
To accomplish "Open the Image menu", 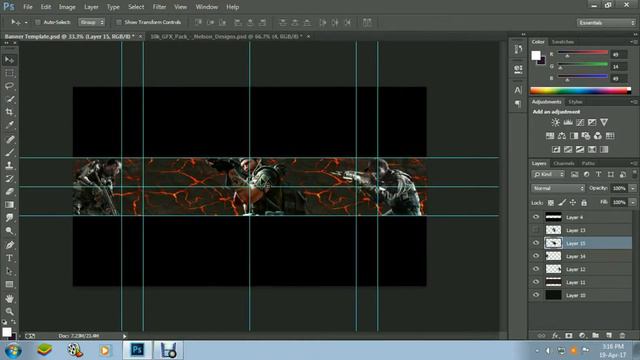I will (67, 7).
